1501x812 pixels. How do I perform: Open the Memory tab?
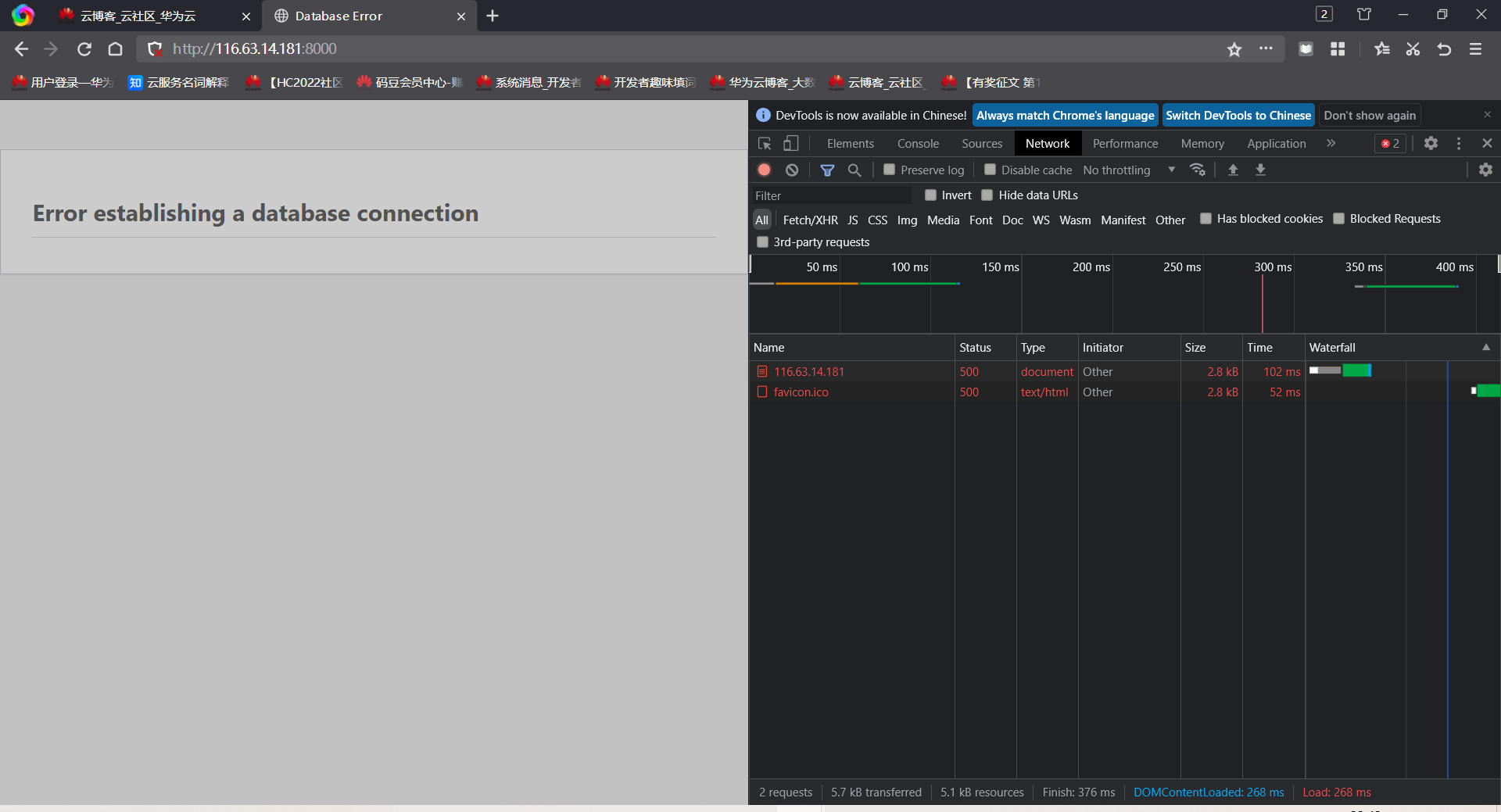1202,144
